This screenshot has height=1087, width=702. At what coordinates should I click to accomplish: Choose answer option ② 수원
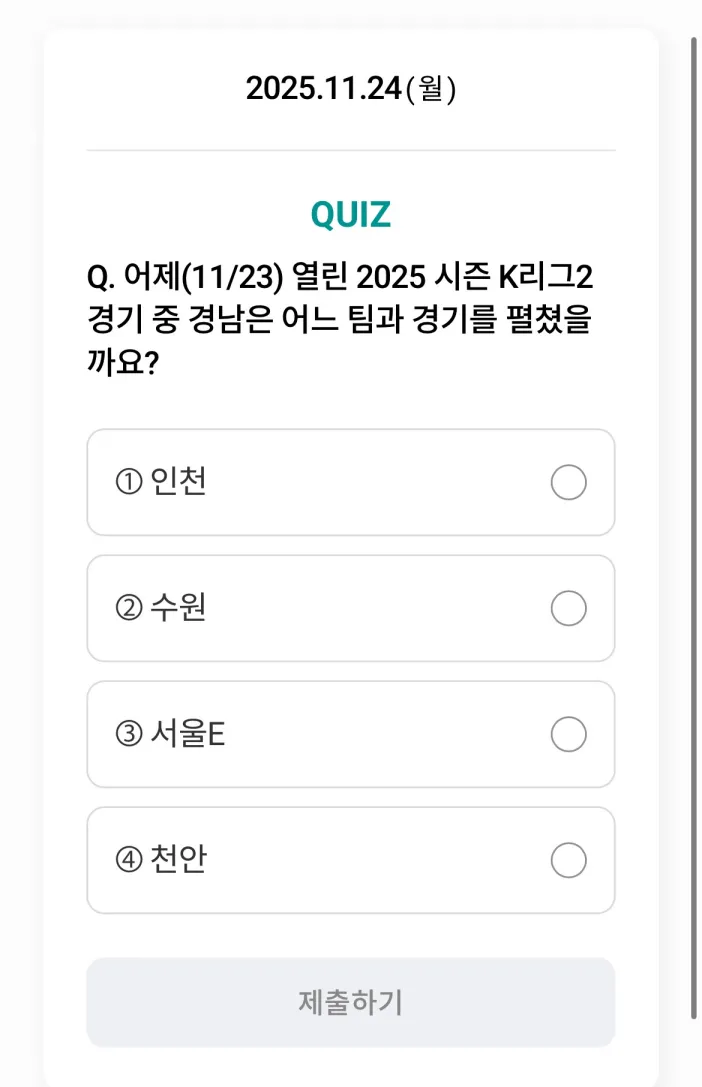pos(350,609)
